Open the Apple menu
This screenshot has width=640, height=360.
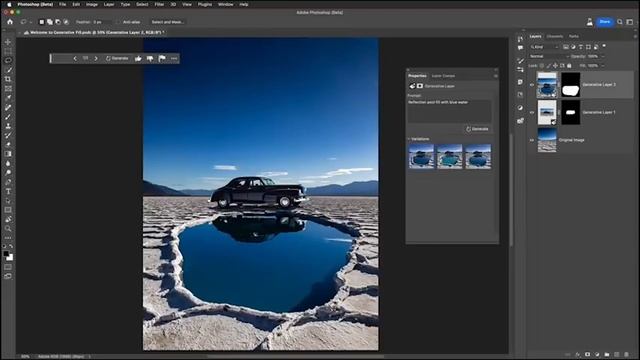[x=9, y=4]
